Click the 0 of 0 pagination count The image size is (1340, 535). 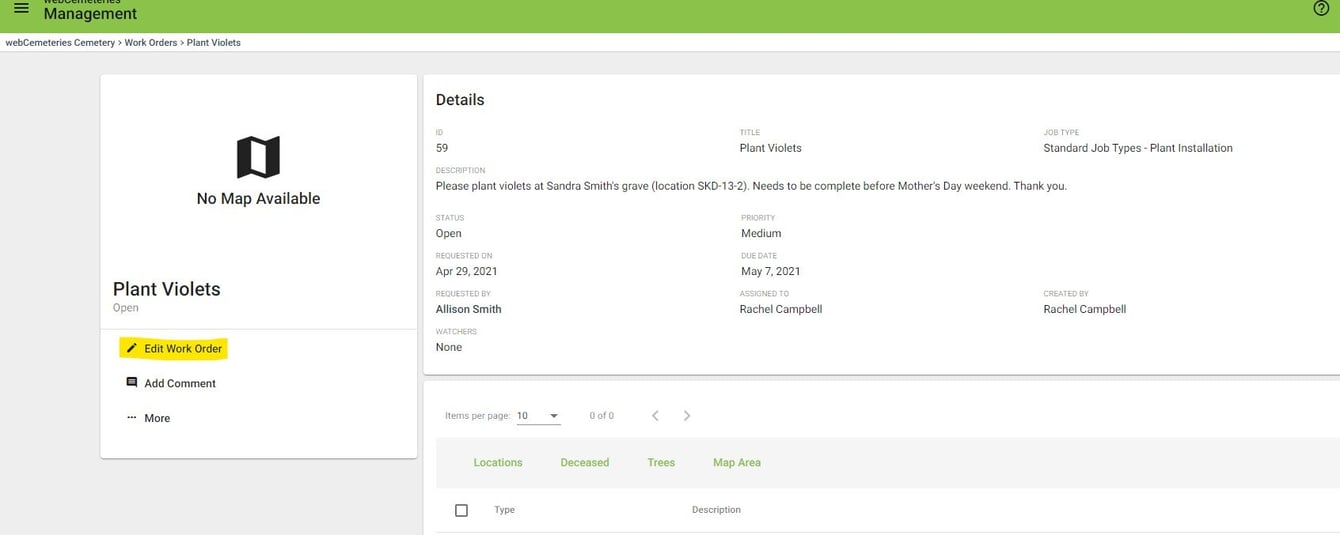pyautogui.click(x=602, y=416)
